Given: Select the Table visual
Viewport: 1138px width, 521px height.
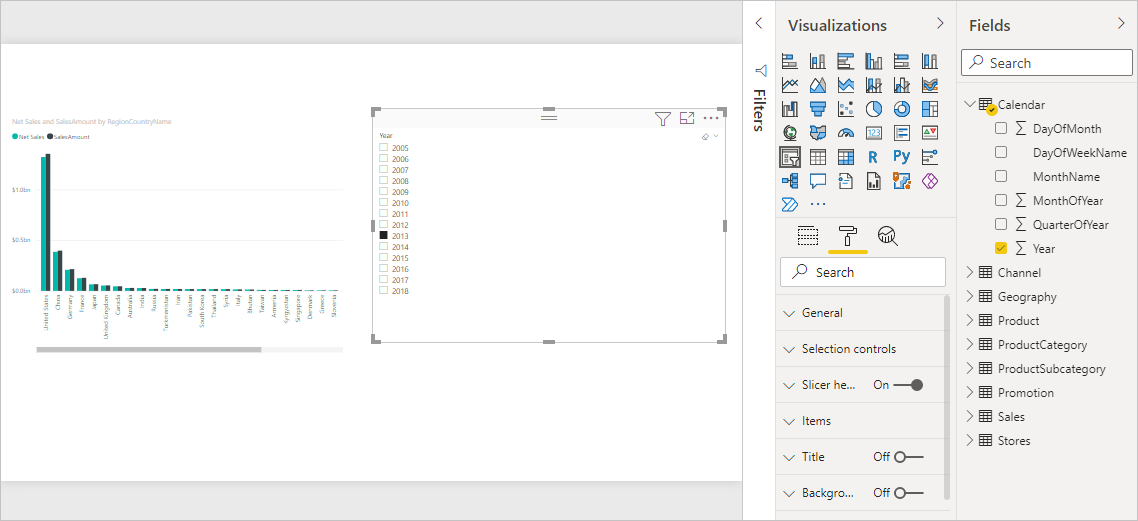Looking at the screenshot, I should click(x=817, y=157).
